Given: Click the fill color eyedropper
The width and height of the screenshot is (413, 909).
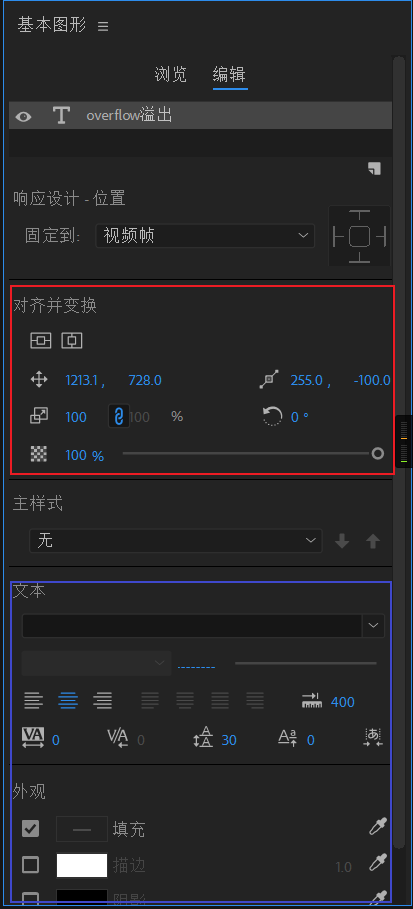Looking at the screenshot, I should pos(378,827).
